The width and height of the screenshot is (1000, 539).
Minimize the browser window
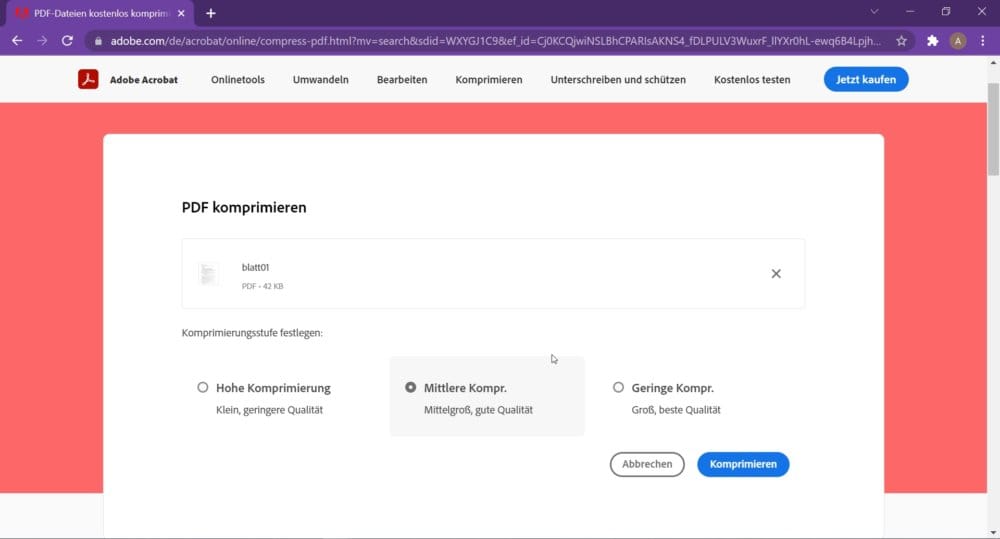pos(910,11)
